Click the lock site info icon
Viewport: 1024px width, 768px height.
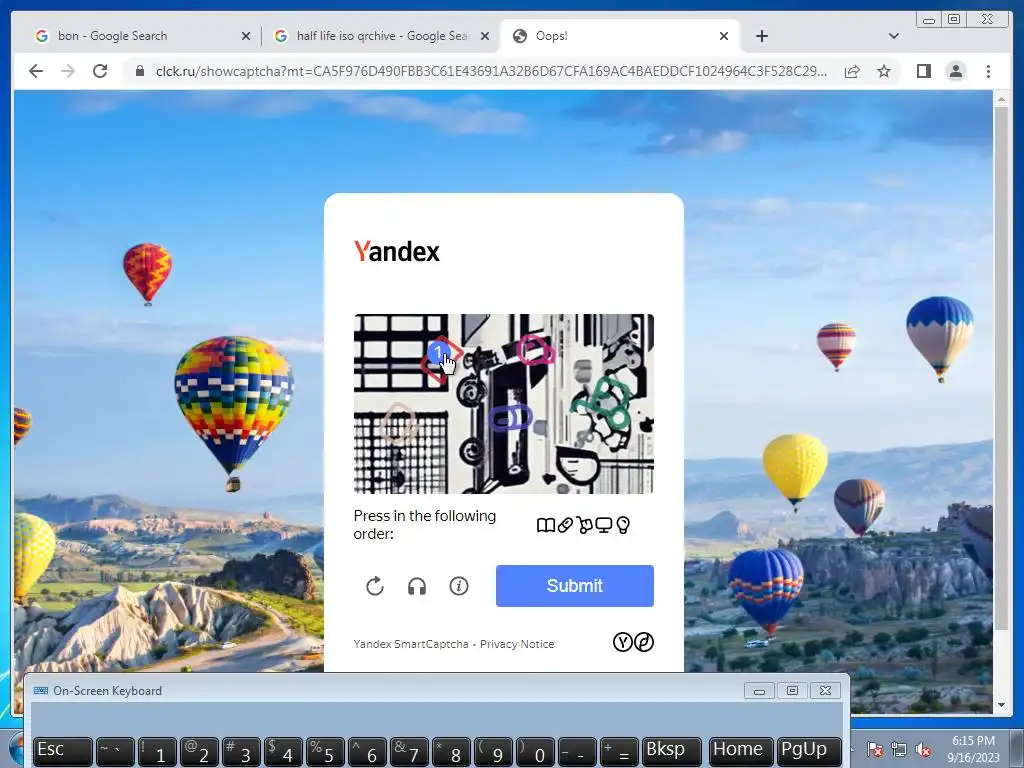(139, 71)
